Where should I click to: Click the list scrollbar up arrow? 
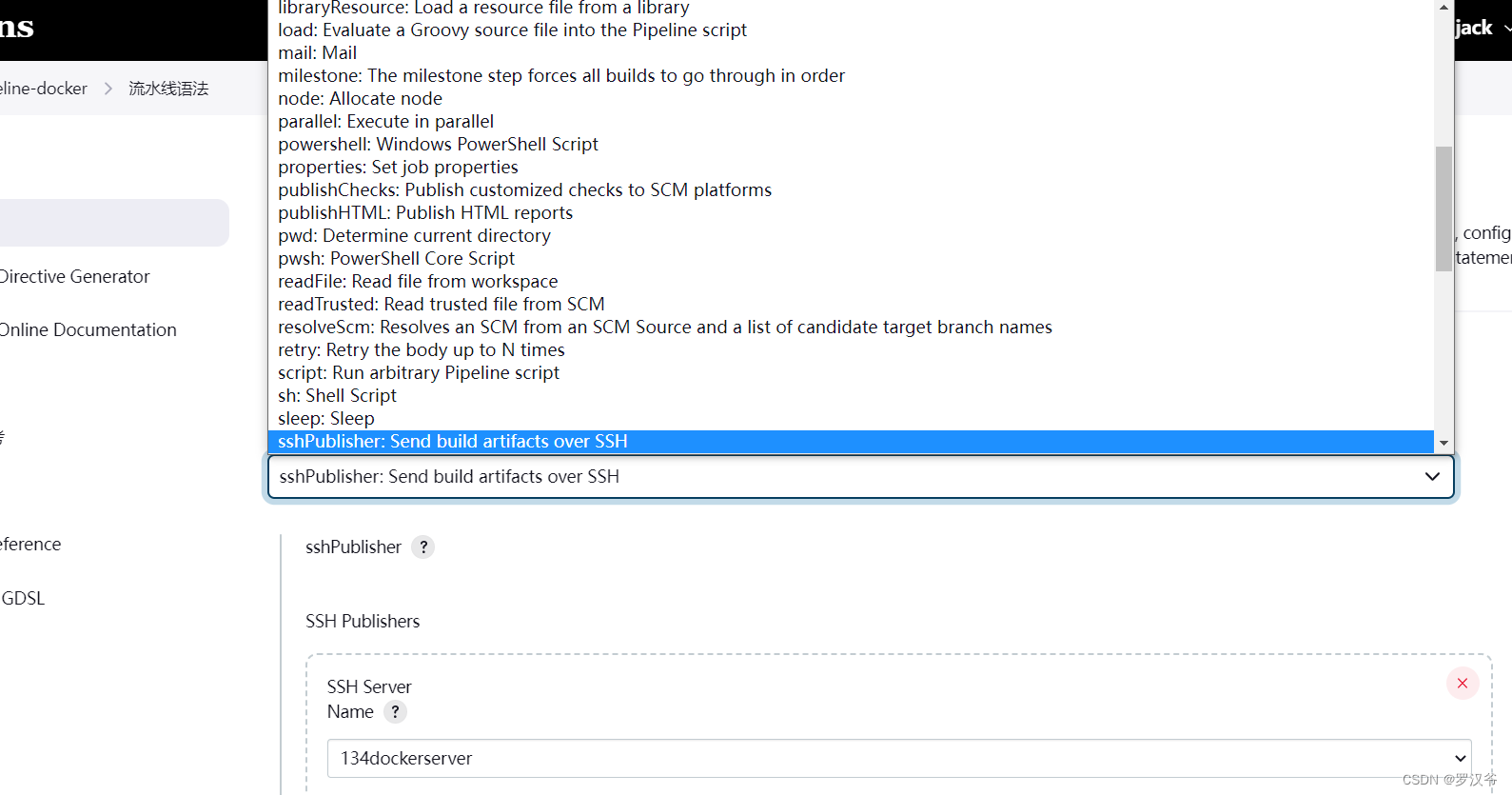coord(1443,8)
